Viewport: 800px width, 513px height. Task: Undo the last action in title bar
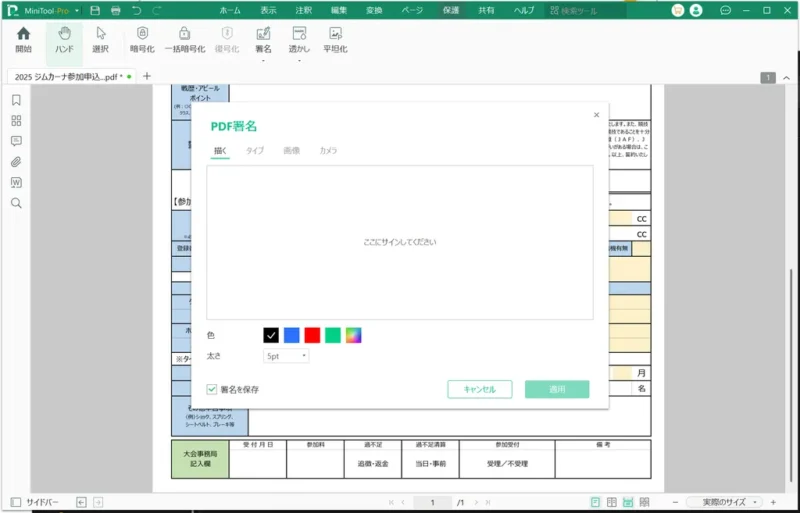(136, 10)
